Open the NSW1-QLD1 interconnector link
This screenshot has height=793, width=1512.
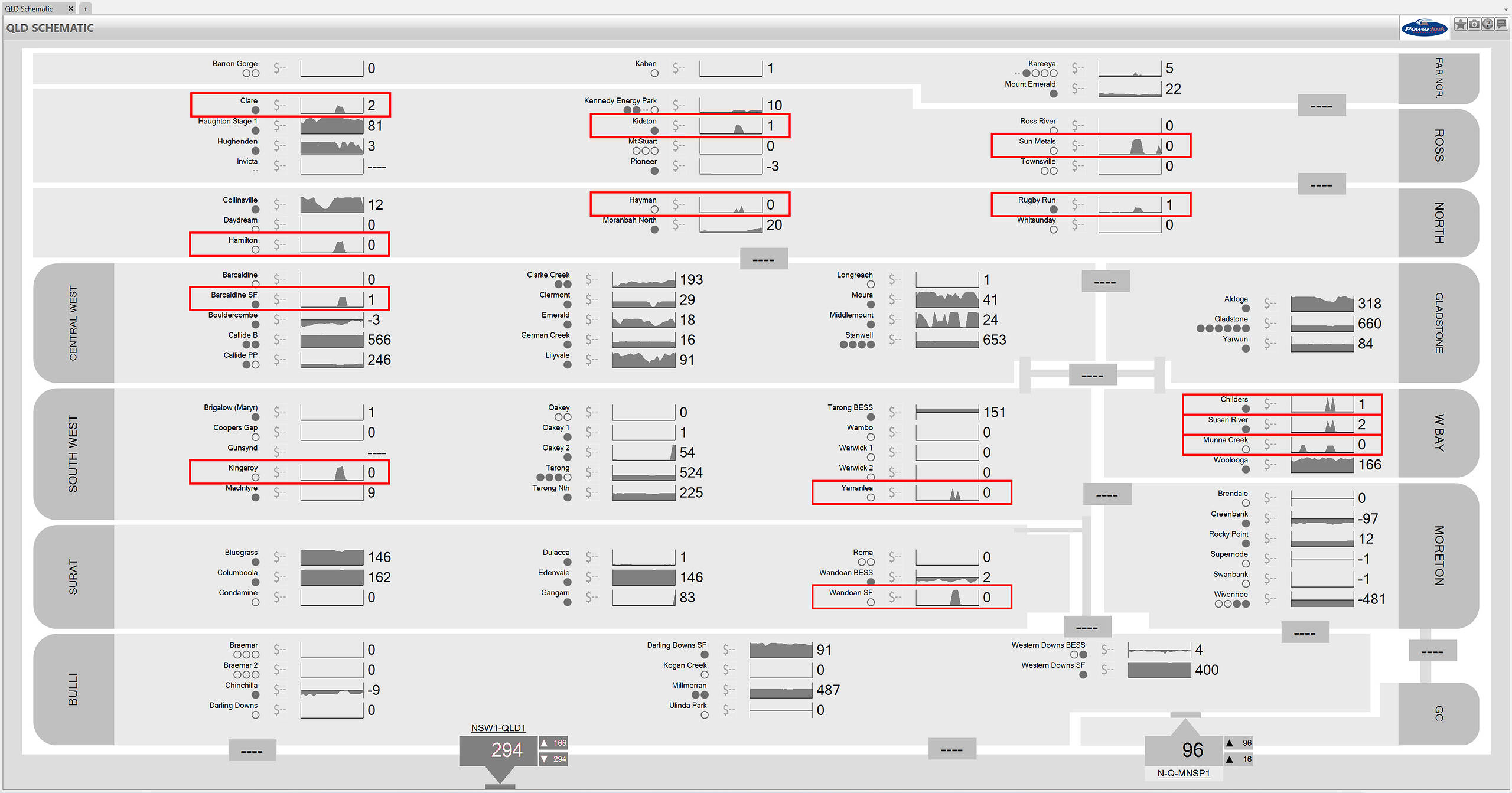[x=498, y=728]
